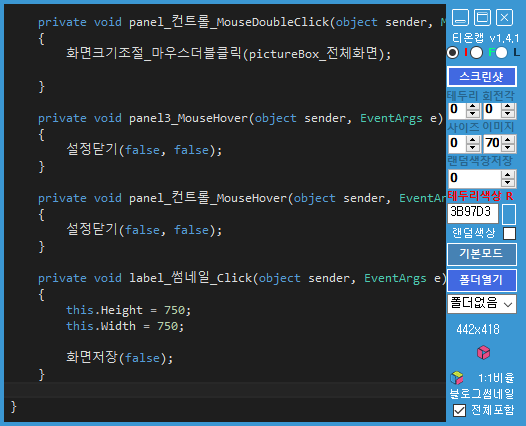Increase the 사이즈 value with up arrow
526x426 pixels.
pos(473,140)
